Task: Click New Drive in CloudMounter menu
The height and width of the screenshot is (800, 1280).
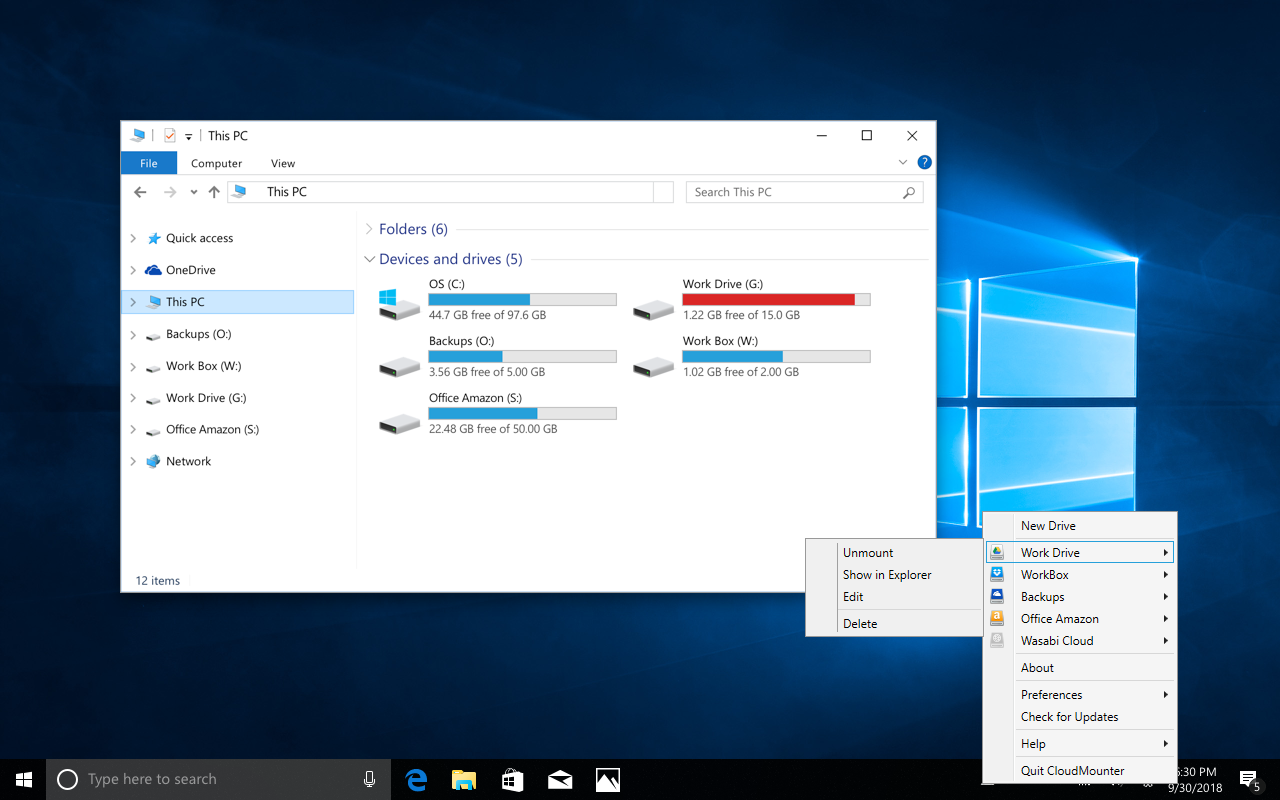Action: click(x=1048, y=526)
